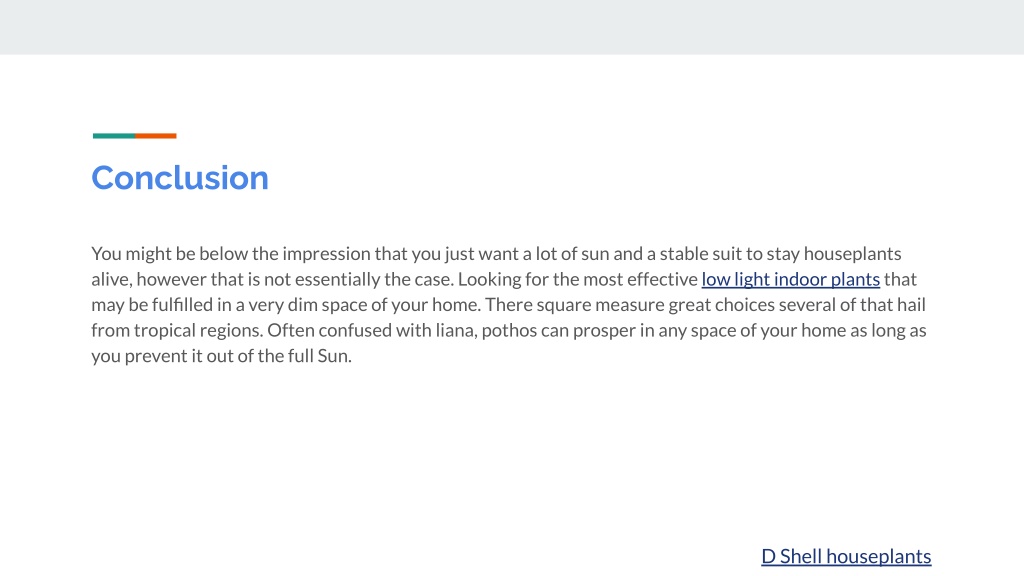Open the "low light indoor plants" link
The width and height of the screenshot is (1024, 576).
(x=790, y=280)
